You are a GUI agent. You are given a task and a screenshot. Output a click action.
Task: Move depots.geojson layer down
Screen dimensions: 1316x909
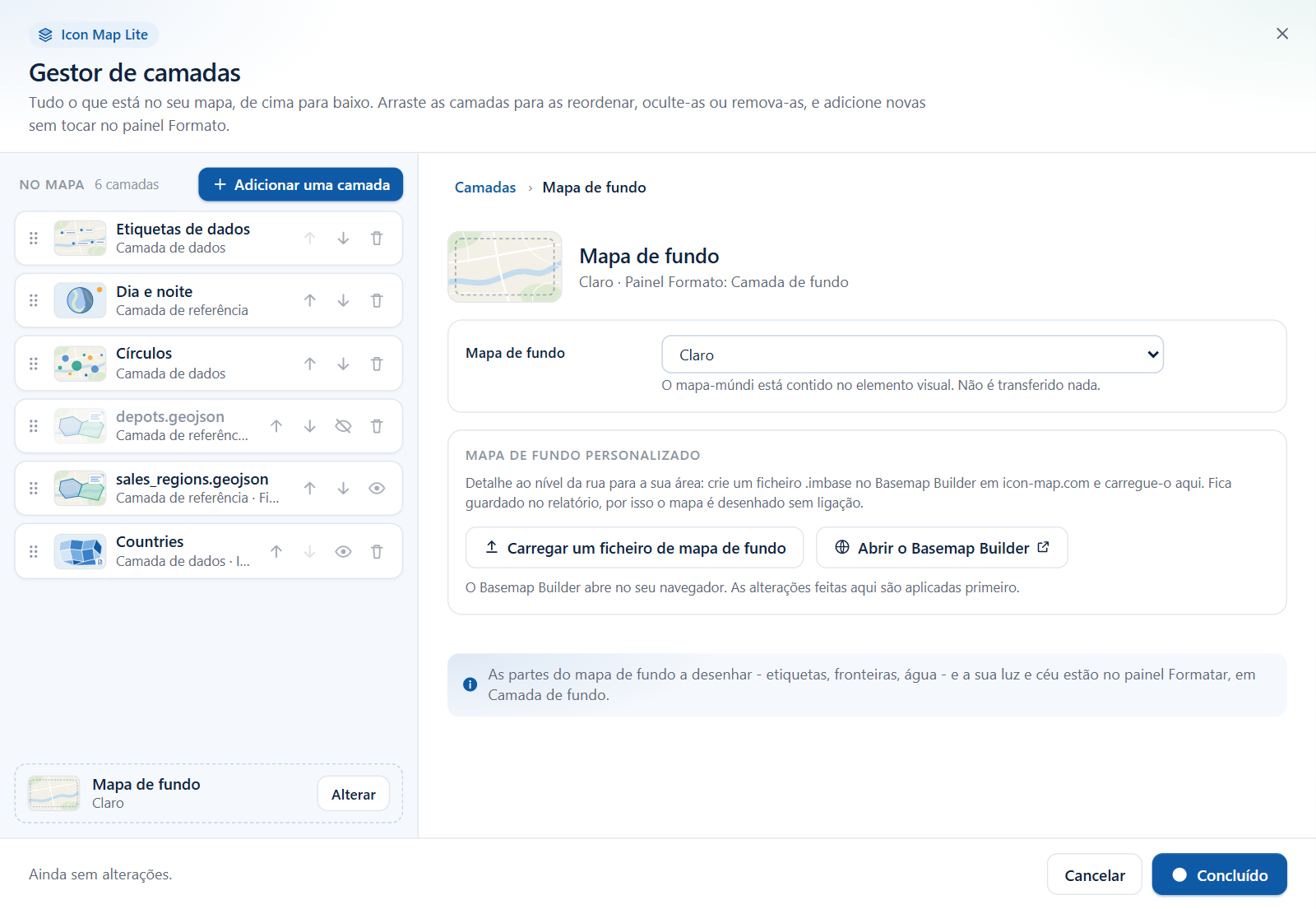[x=309, y=426]
